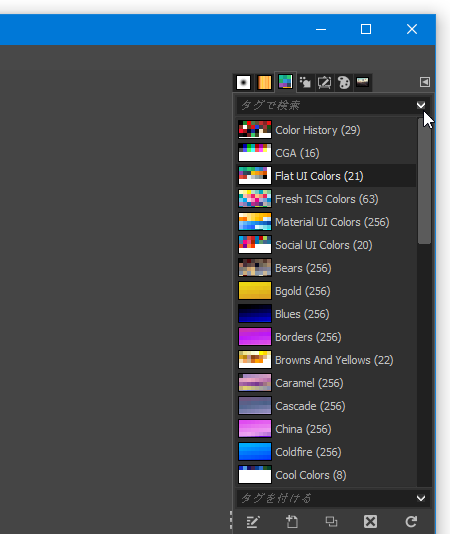
Task: Click the tag search input field
Action: 326,105
